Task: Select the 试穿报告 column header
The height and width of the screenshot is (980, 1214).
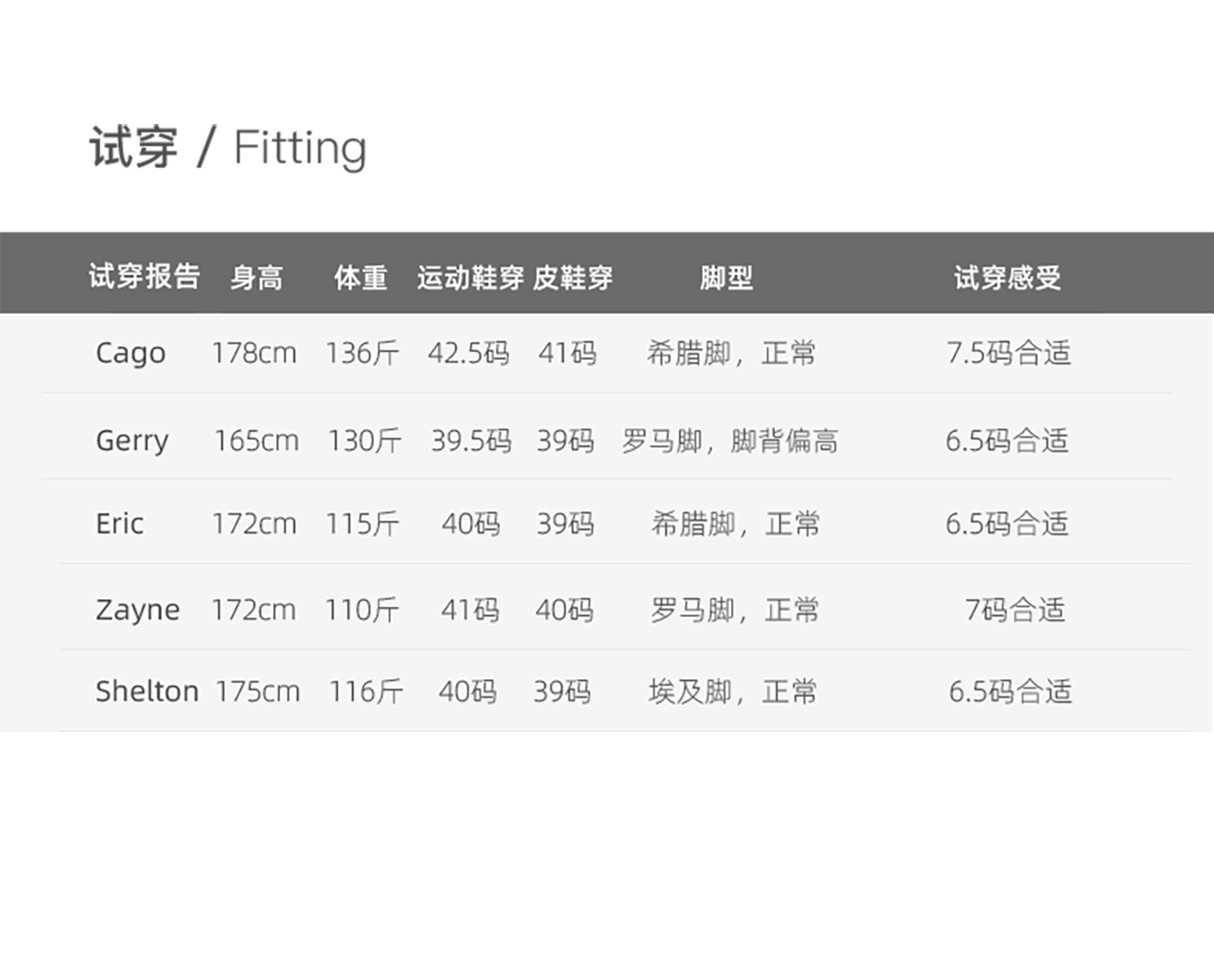Action: pos(144,277)
